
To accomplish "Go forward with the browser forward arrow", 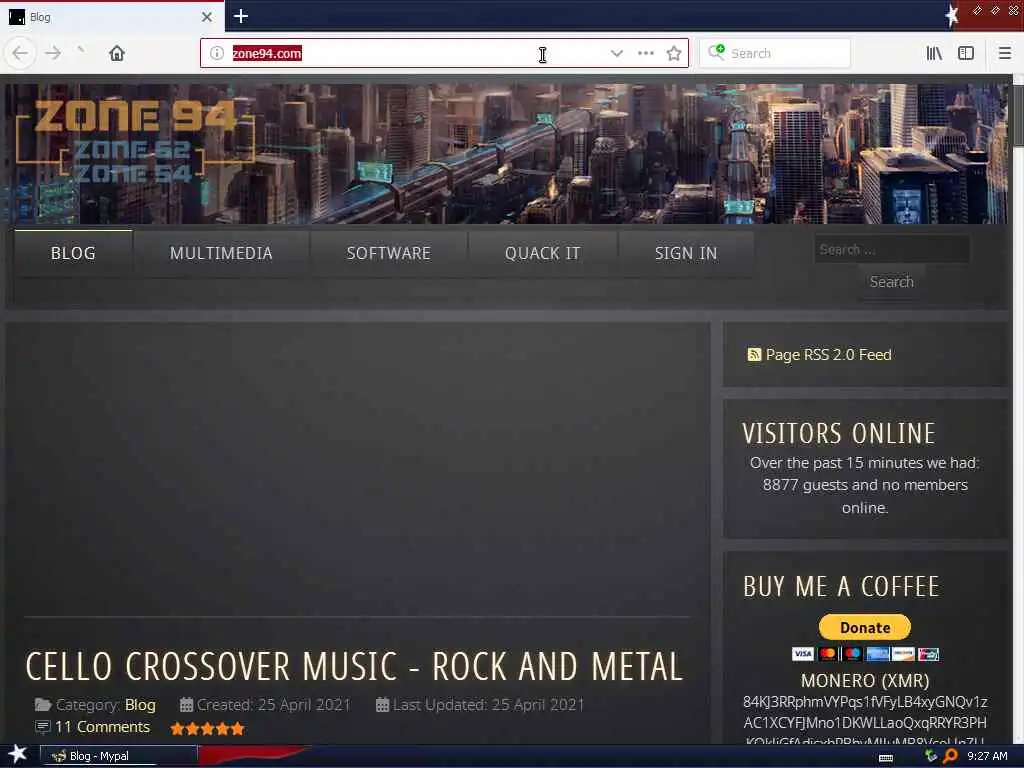I will pos(53,53).
